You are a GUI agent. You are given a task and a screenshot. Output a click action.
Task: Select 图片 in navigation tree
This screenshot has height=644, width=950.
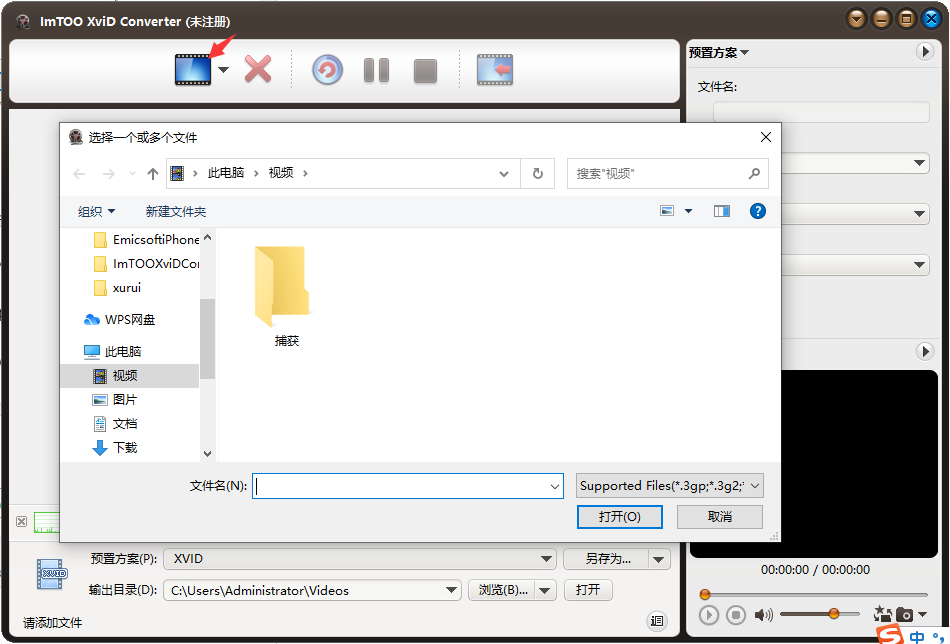point(115,400)
